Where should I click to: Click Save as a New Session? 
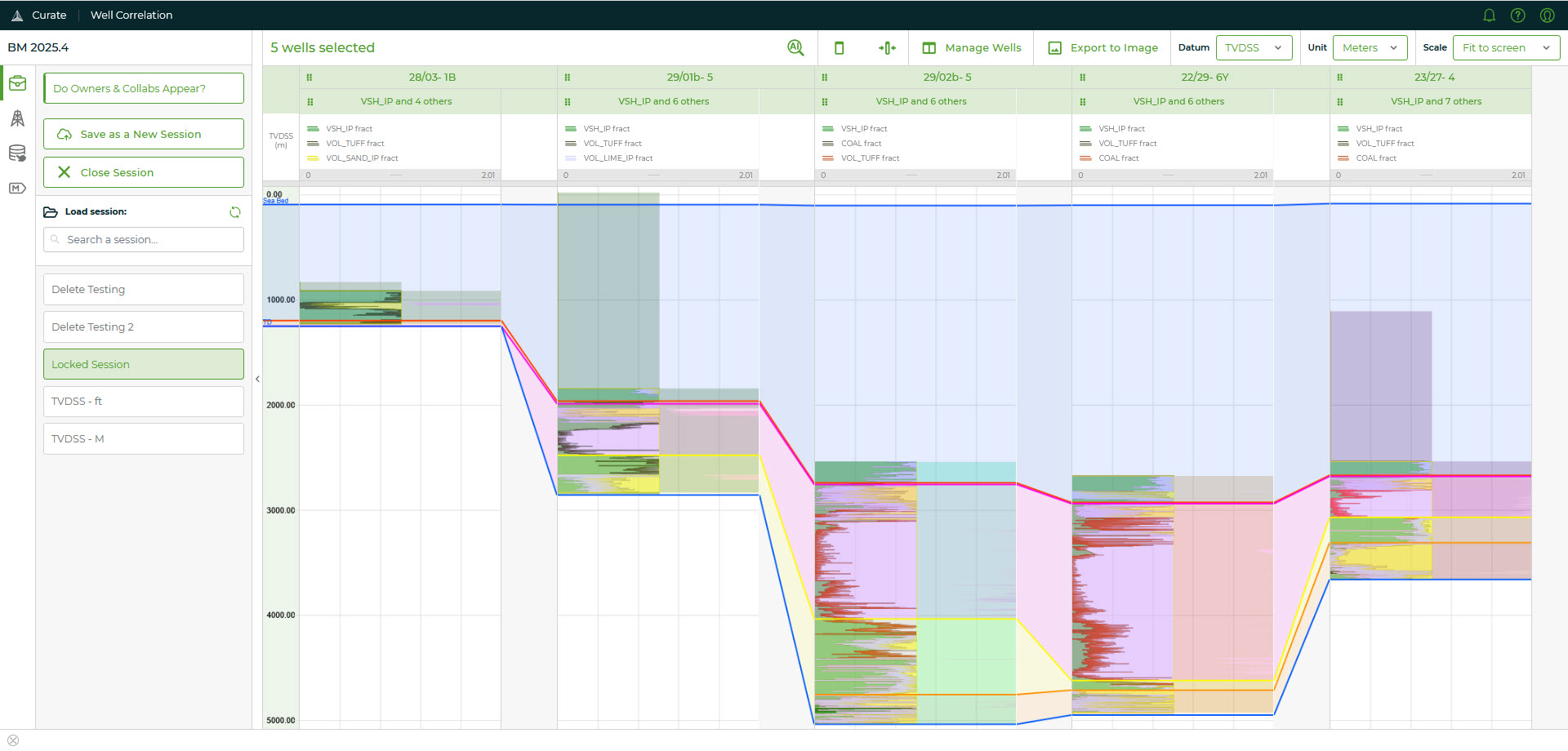(x=144, y=135)
